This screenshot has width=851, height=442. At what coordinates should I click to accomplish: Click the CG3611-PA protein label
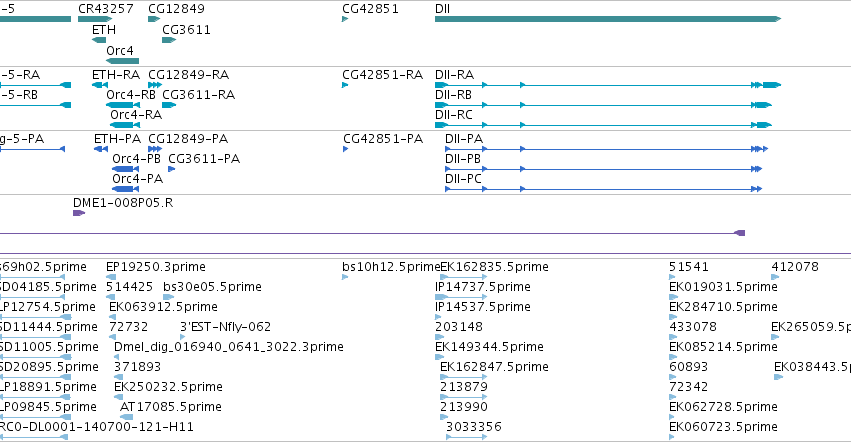pos(204,159)
